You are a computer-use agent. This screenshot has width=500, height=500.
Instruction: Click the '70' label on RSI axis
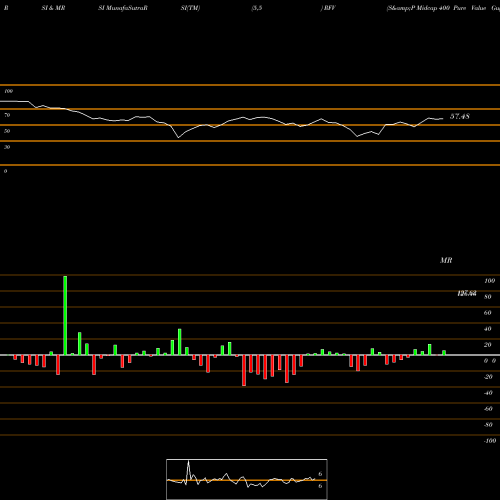[7, 115]
